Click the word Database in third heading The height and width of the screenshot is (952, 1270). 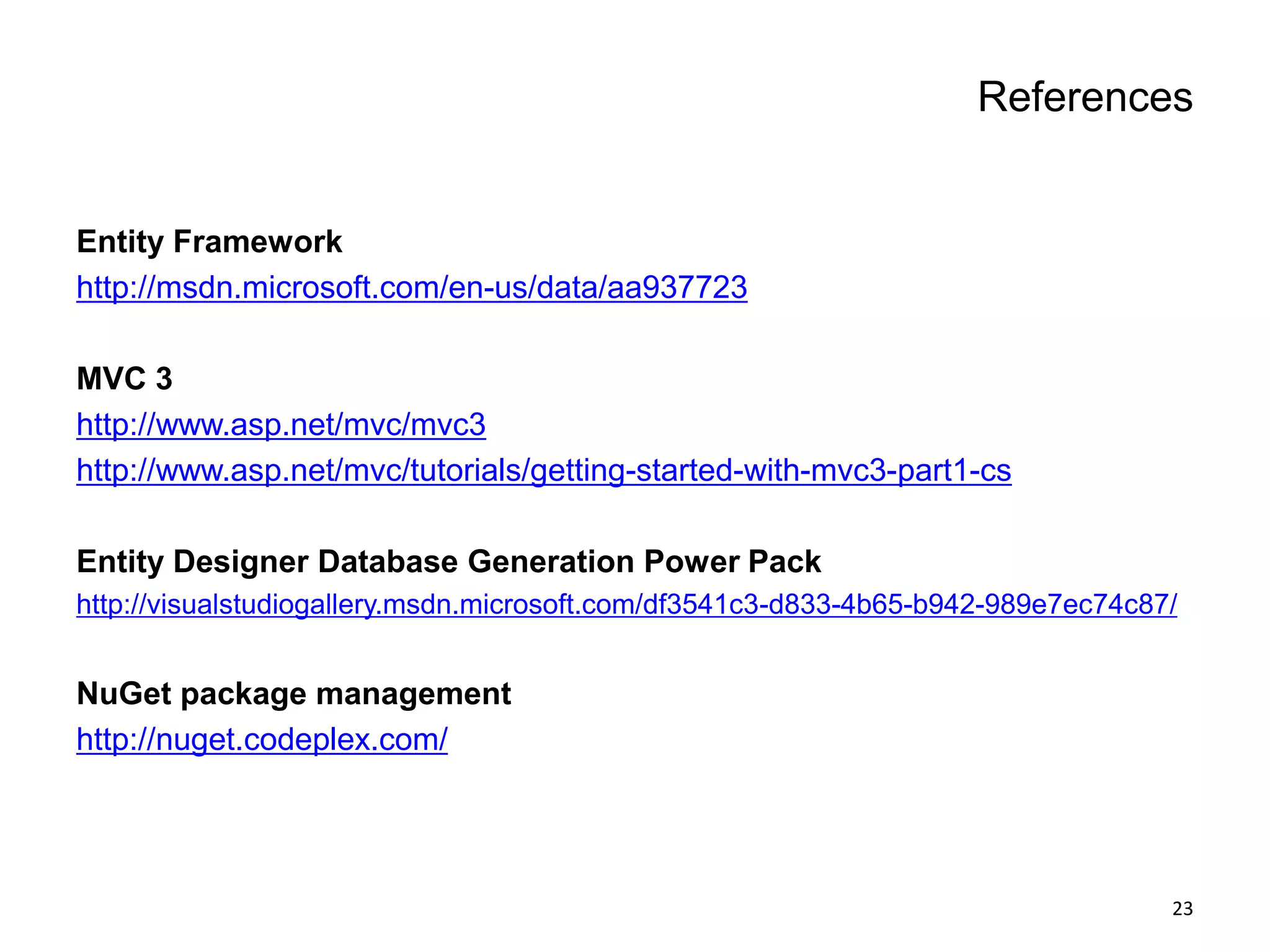pos(388,562)
